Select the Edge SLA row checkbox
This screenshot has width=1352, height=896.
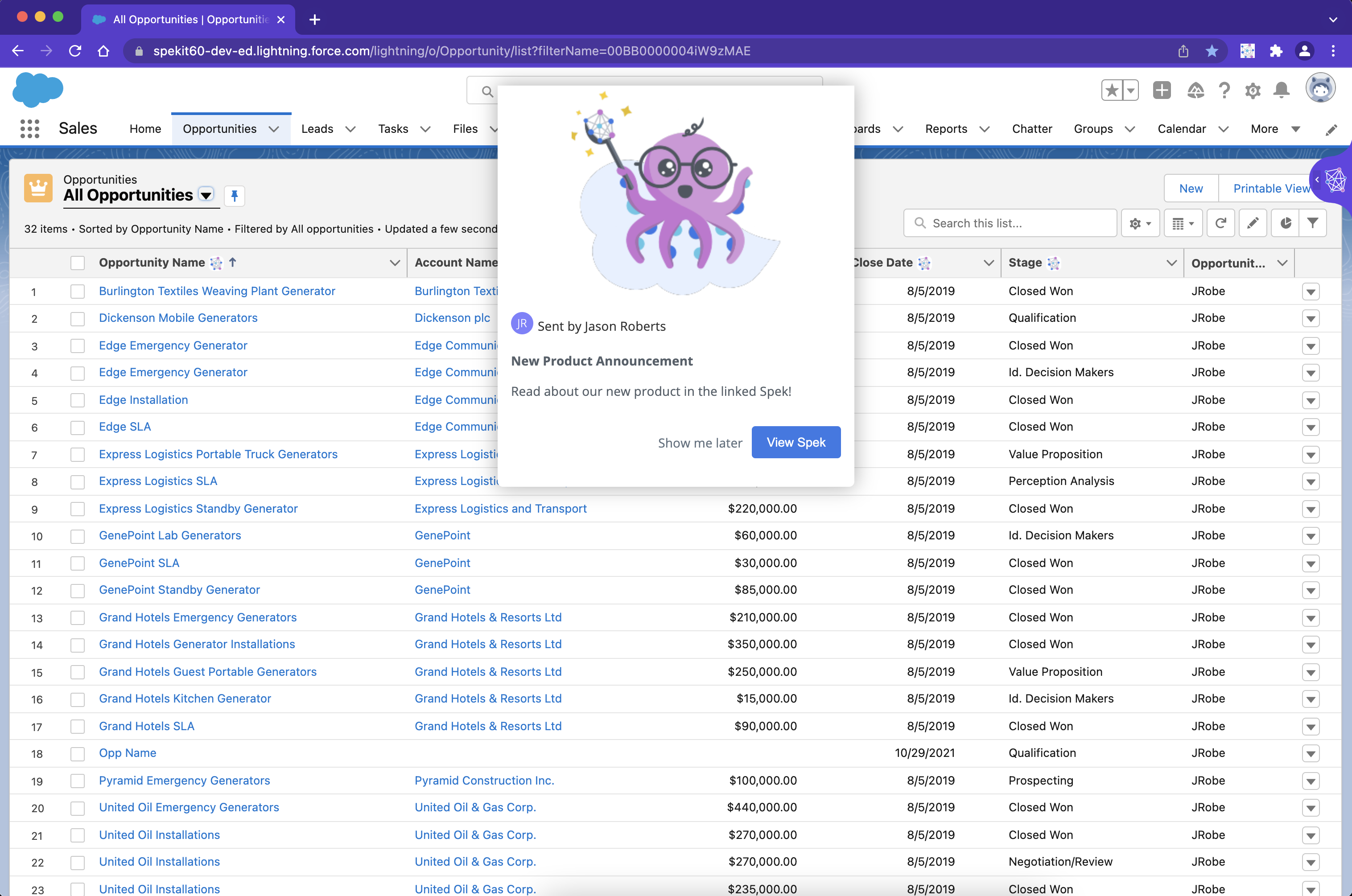click(78, 427)
